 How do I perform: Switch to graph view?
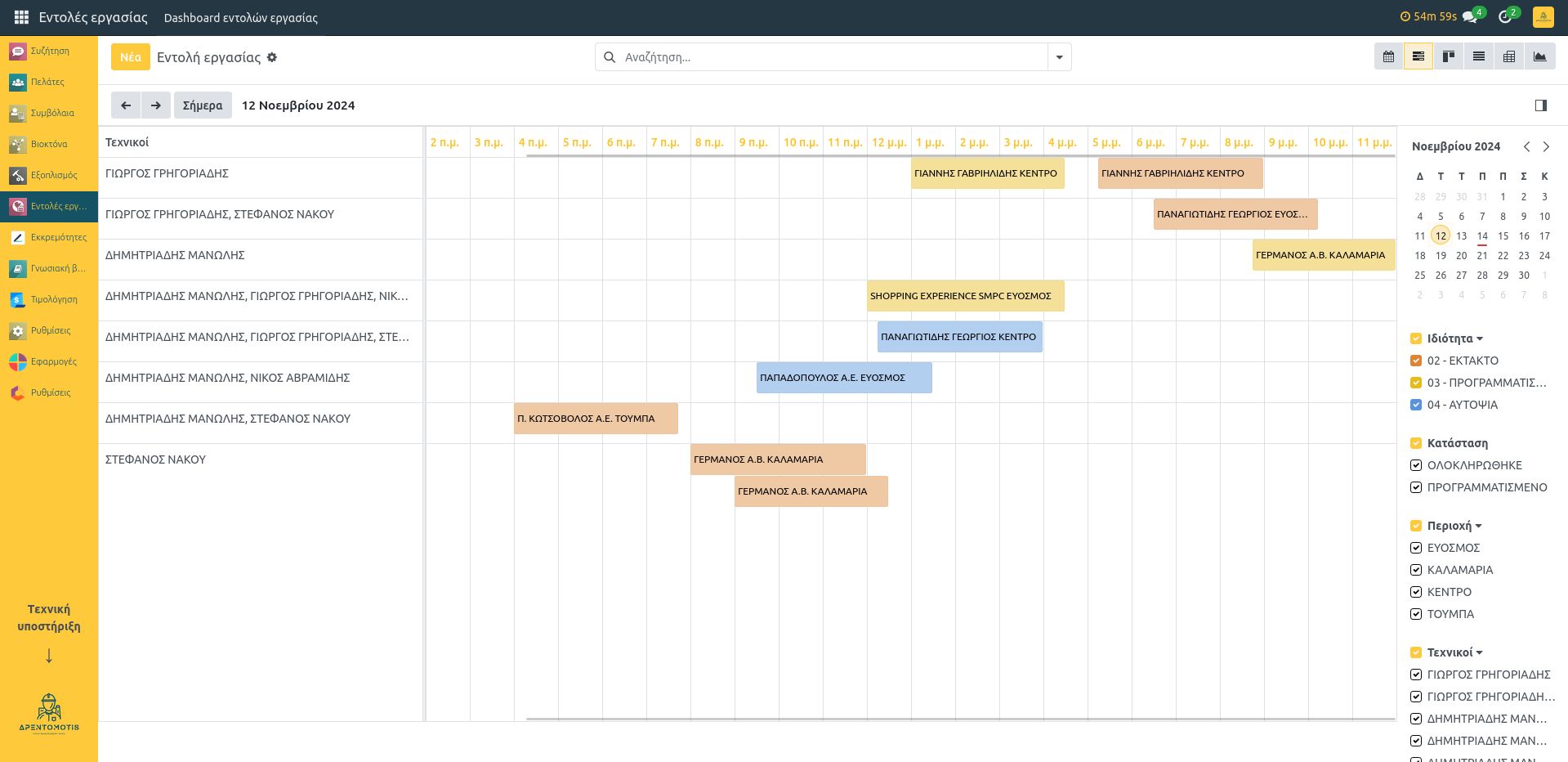(x=1539, y=56)
